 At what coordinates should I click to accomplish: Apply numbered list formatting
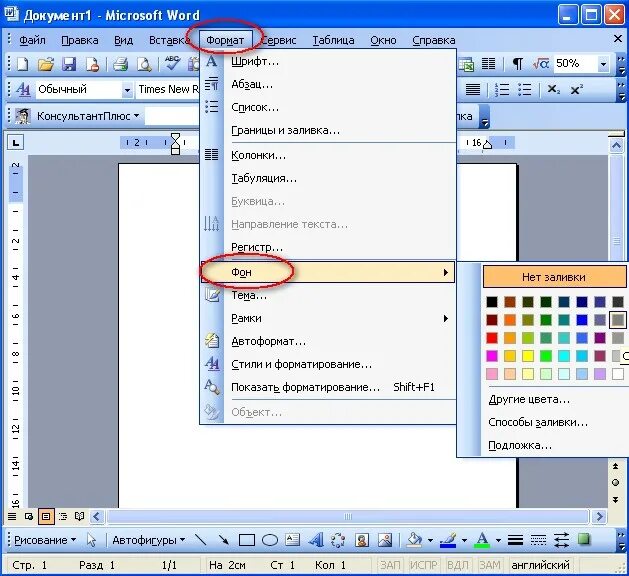(501, 89)
